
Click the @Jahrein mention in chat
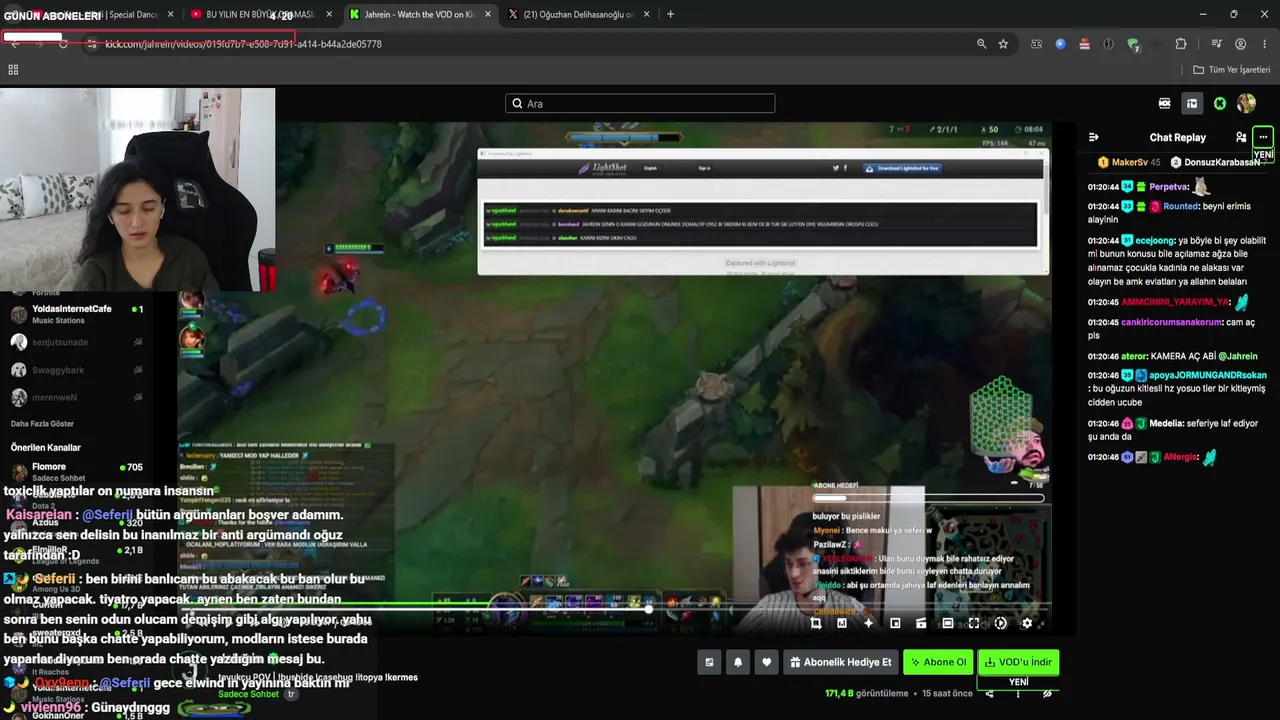click(x=1238, y=356)
